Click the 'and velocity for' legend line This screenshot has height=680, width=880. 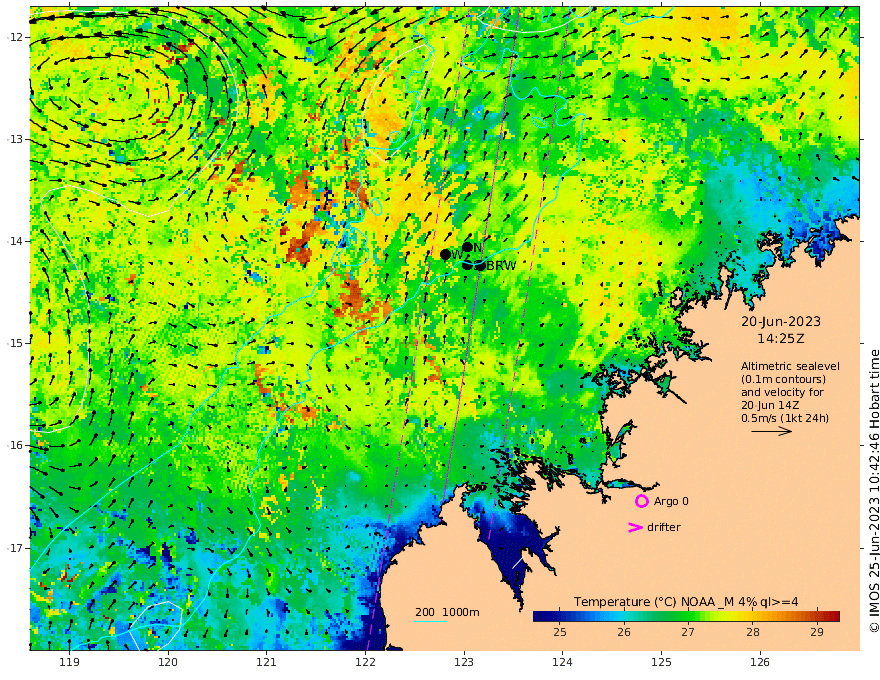coord(782,392)
